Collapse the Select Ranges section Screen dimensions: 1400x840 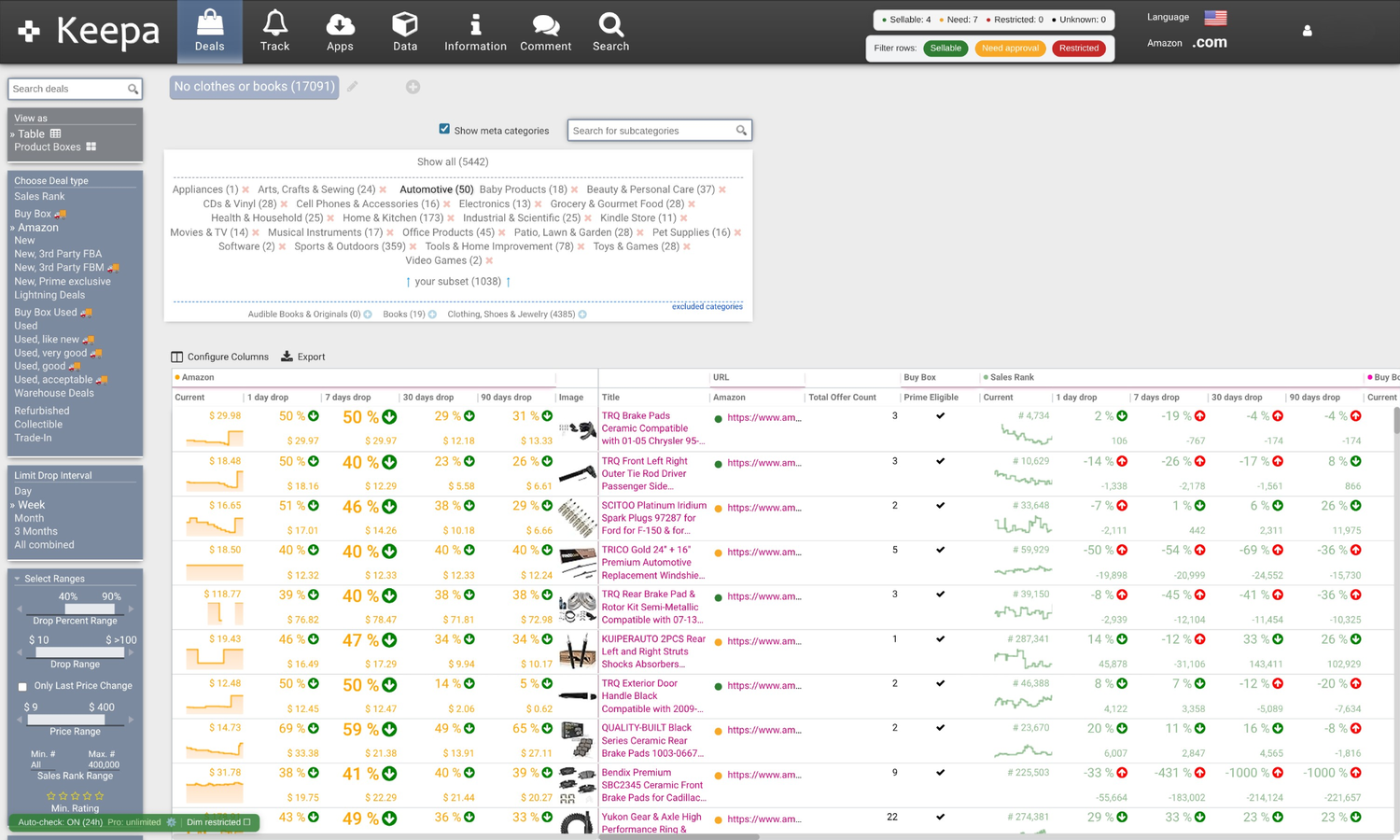17,579
